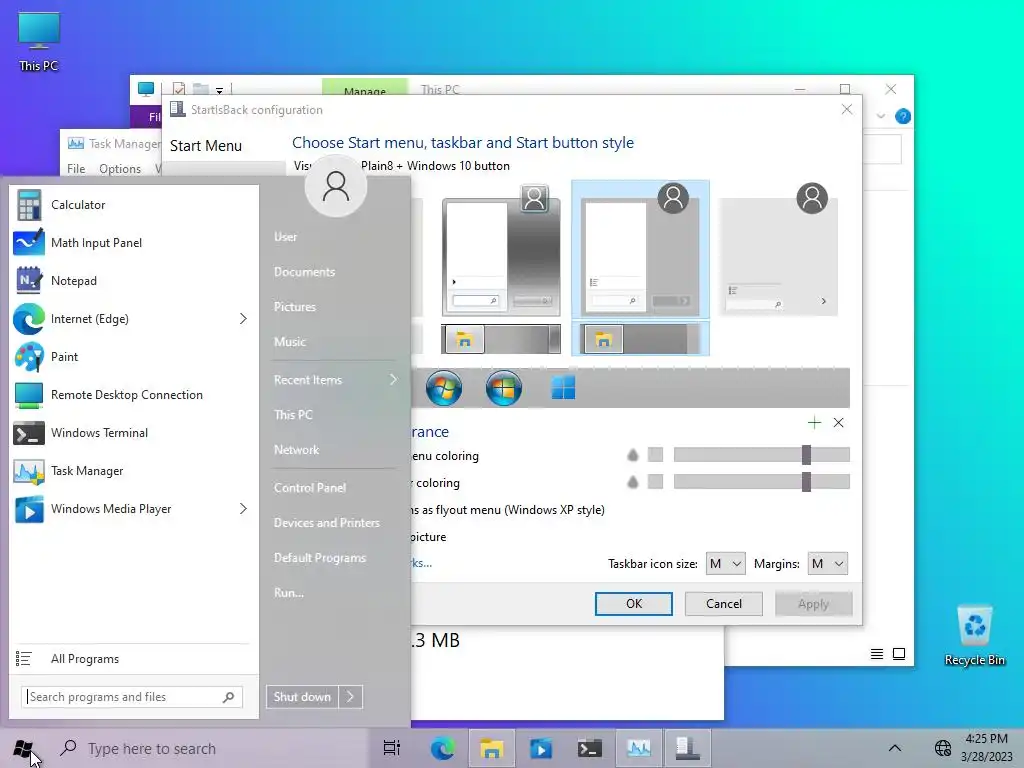
Task: Select the light gray plain visual style thumbnail
Action: 777,250
